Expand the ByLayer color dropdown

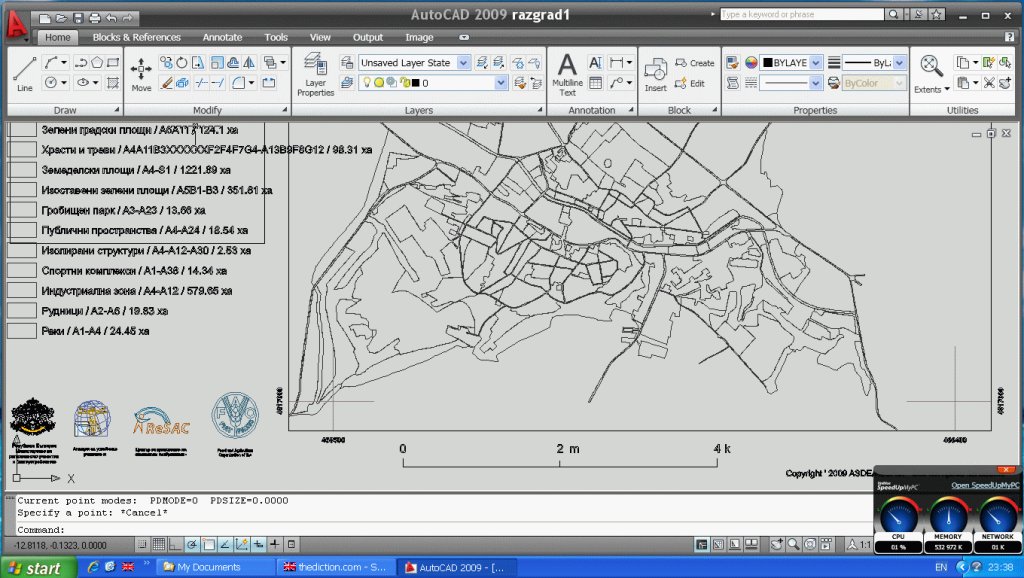[x=815, y=62]
